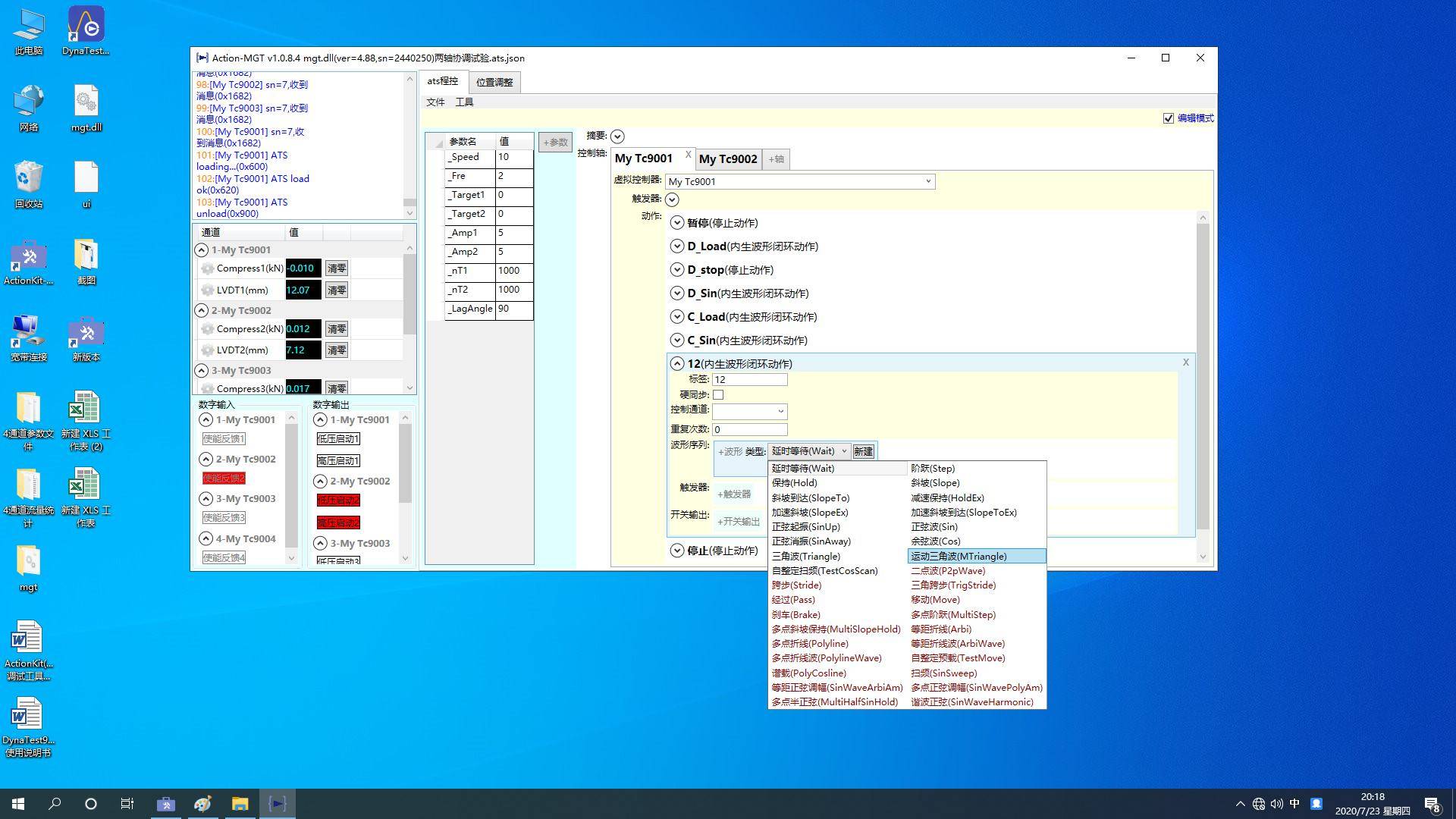Open mgt.dll file icon on desktop

86,101
